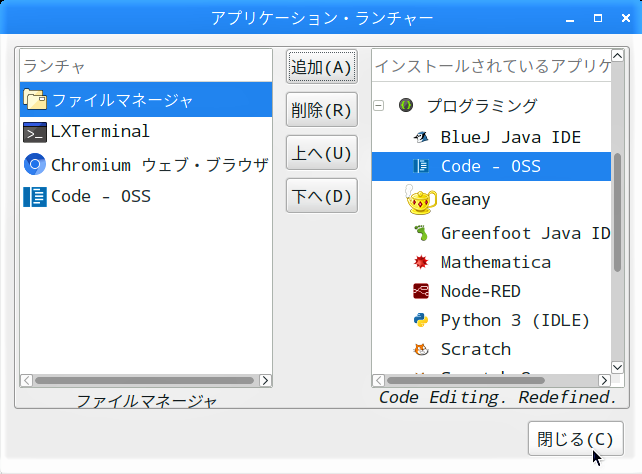642x474 pixels.
Task: Click the BlueJ Java IDE bird icon
Action: [x=421, y=137]
